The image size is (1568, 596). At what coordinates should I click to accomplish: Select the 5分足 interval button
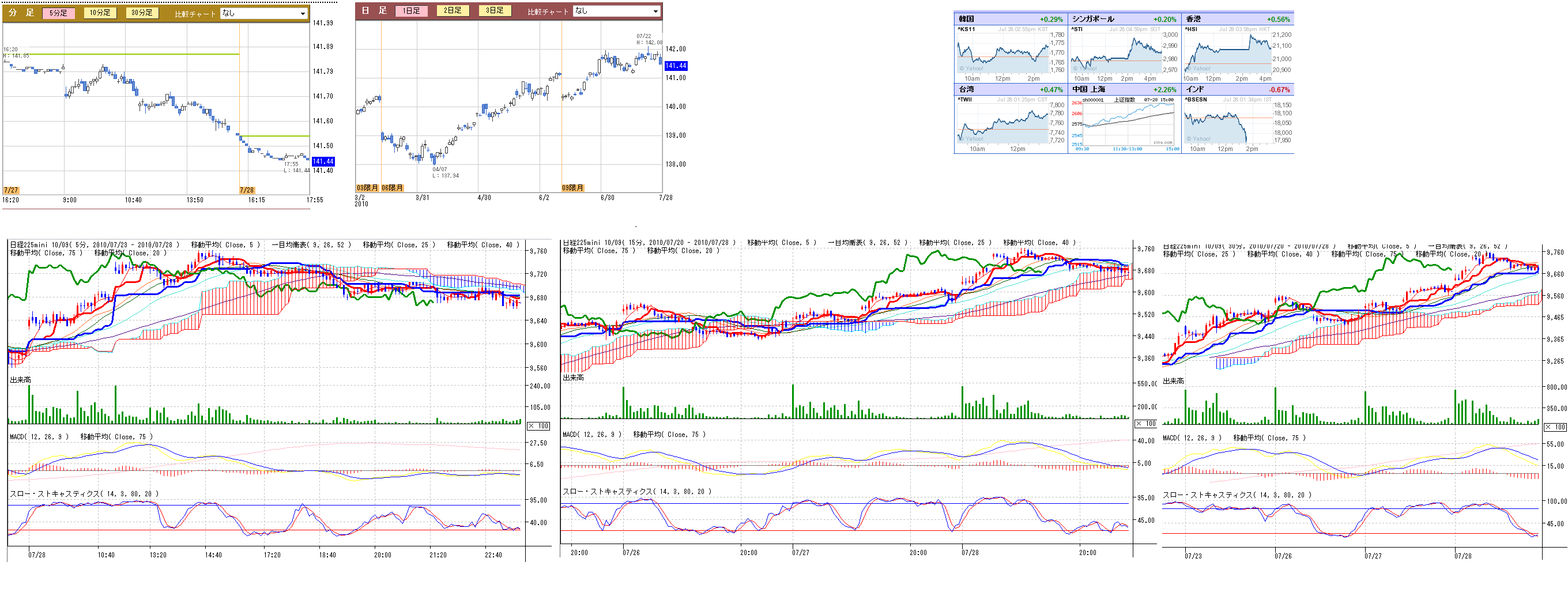(58, 13)
